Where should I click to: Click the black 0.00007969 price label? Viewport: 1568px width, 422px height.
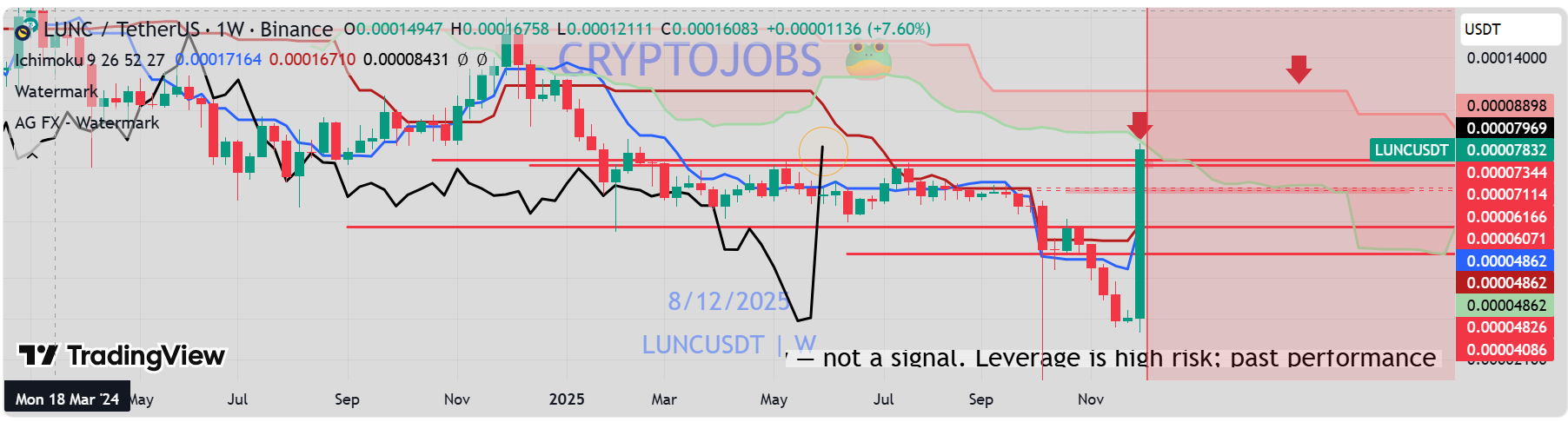click(1506, 129)
